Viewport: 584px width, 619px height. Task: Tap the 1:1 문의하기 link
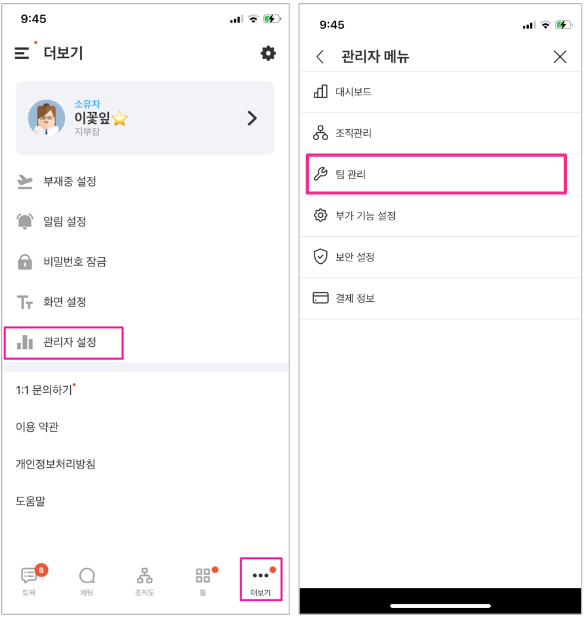pyautogui.click(x=44, y=390)
